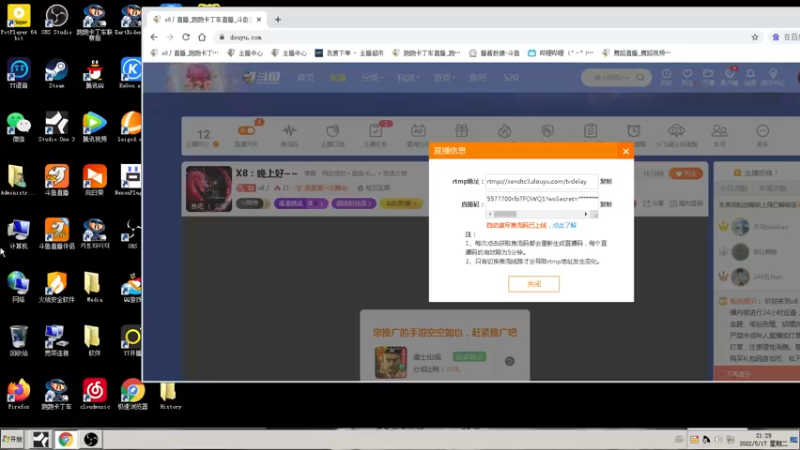The width and height of the screenshot is (800, 450).
Task: Launch Firefox from the desktop
Action: click(x=18, y=395)
